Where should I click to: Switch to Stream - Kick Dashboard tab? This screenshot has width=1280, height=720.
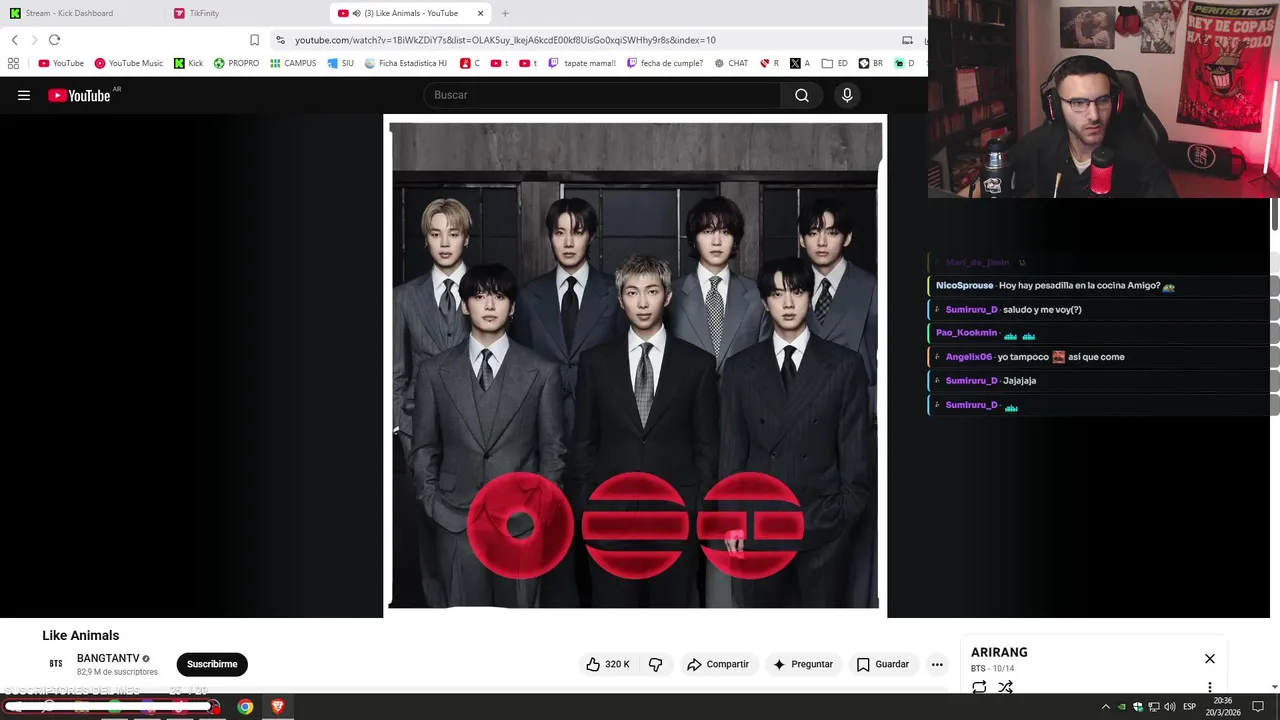(80, 13)
